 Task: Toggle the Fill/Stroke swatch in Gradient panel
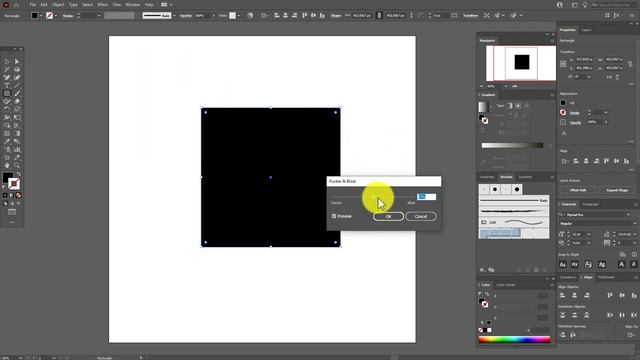tap(483, 119)
